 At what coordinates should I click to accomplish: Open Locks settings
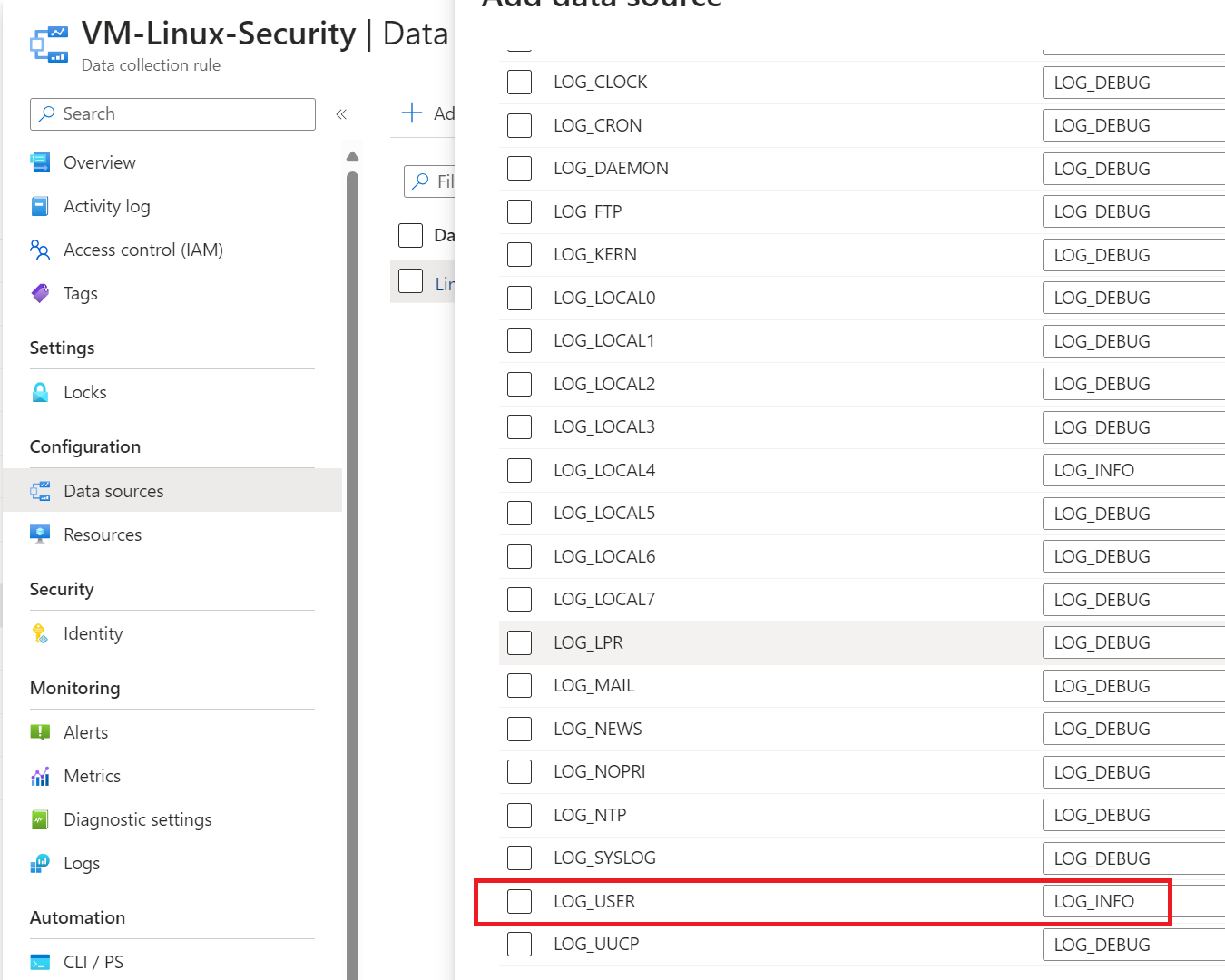click(85, 392)
